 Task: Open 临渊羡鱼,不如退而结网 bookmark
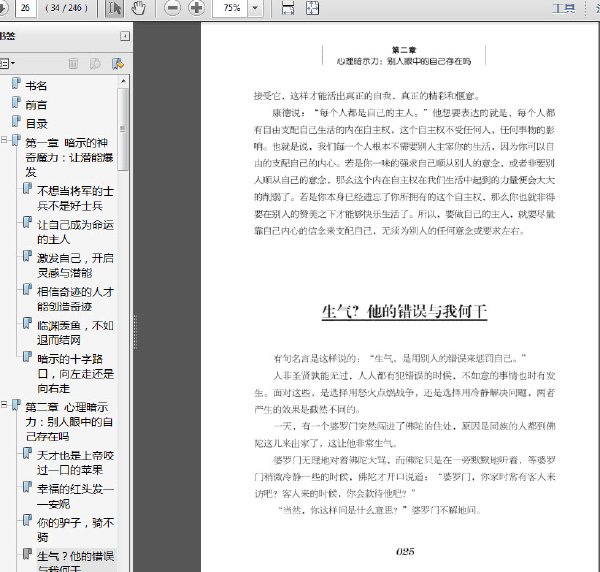[75, 332]
